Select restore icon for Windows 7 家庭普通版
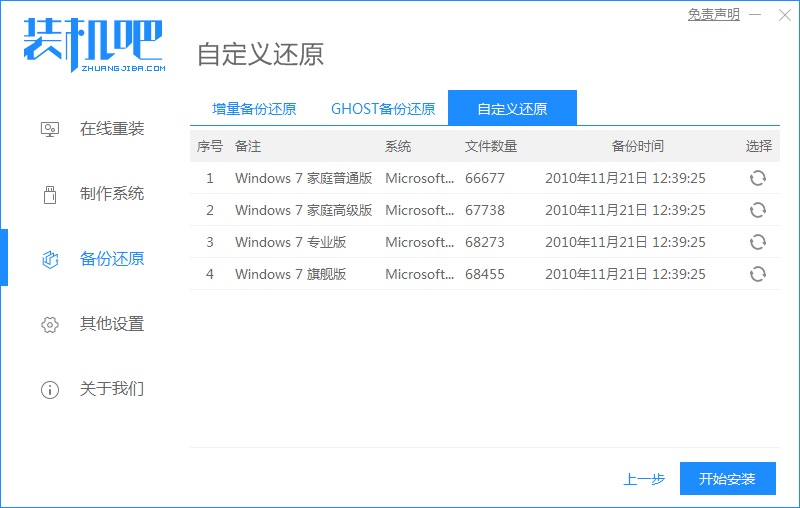Screen dimensions: 800x508 758,178
